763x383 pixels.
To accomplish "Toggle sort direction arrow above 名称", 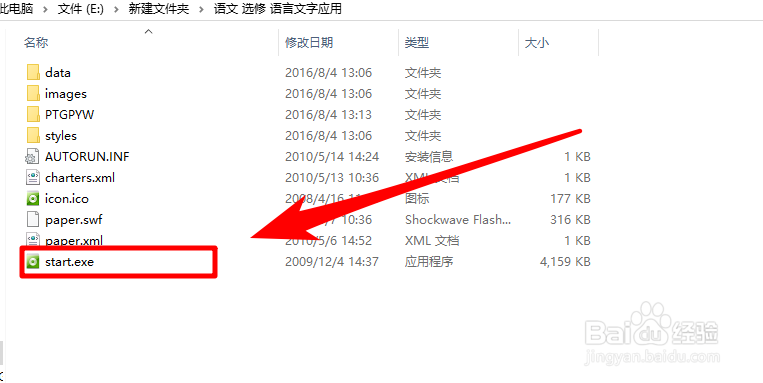I will tap(149, 32).
